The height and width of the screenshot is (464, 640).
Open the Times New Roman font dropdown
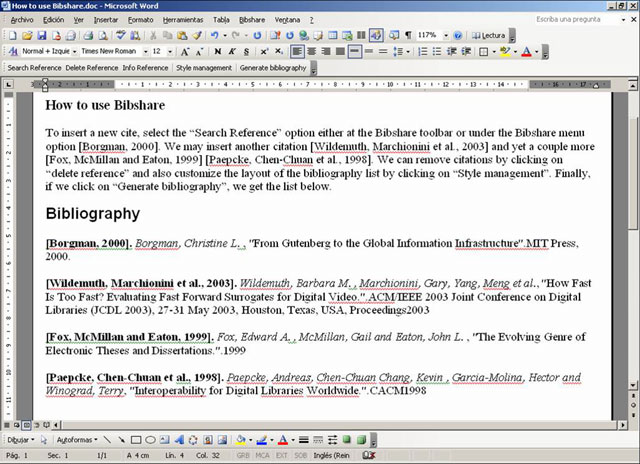pos(145,52)
